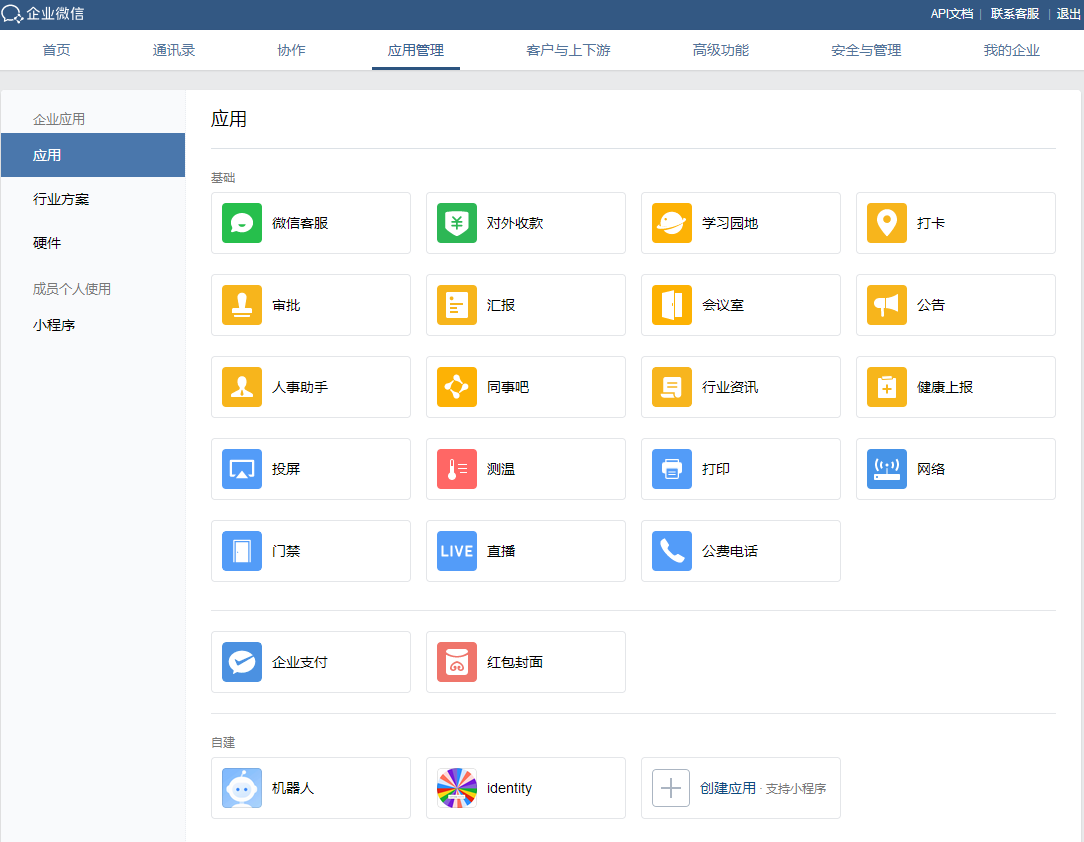Open the 红包封面 red envelope icon
This screenshot has width=1084, height=842.
457,662
